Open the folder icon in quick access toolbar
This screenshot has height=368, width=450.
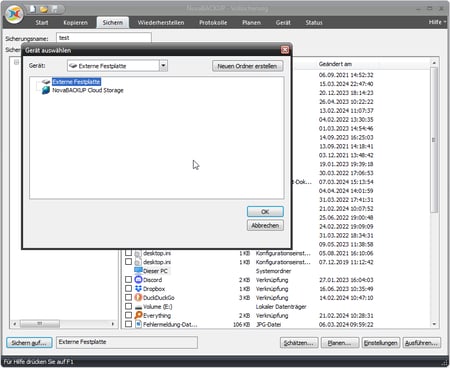click(x=44, y=9)
